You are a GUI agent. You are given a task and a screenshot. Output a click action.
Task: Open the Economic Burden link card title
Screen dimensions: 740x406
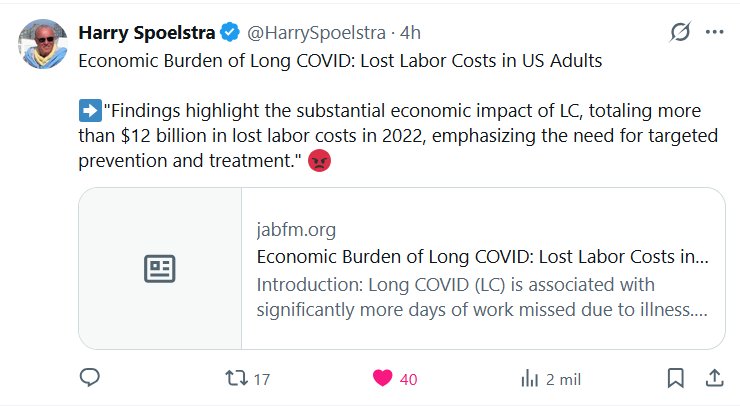(x=482, y=255)
